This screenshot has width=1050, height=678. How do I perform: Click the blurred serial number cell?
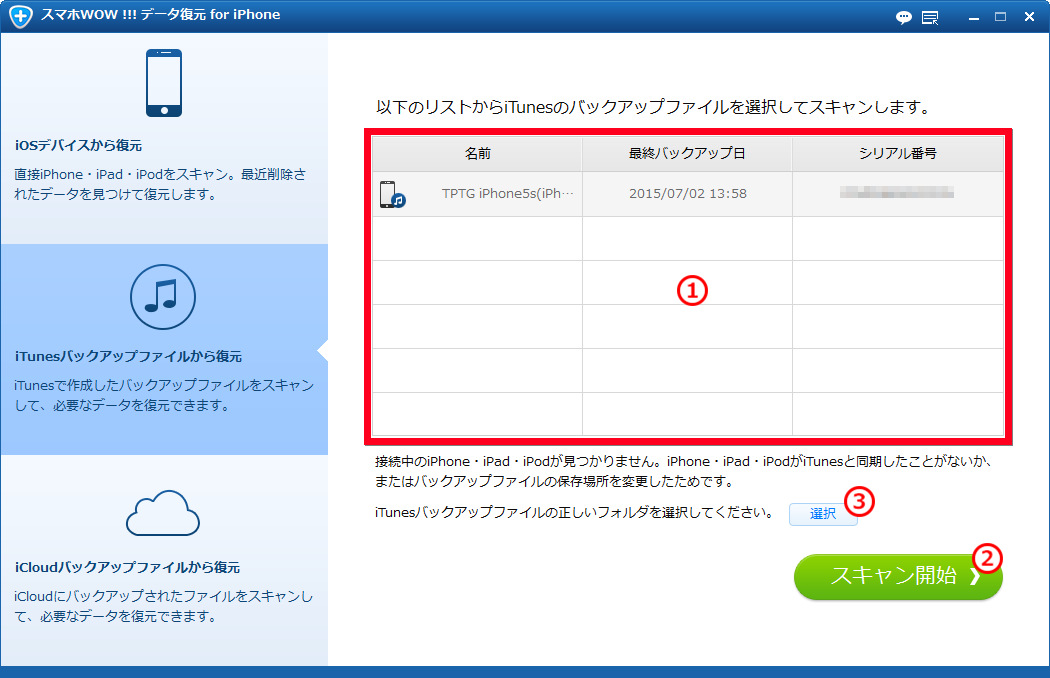pyautogui.click(x=899, y=194)
